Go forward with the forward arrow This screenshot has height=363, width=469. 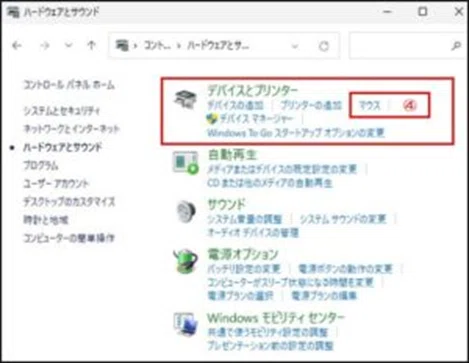pyautogui.click(x=44, y=45)
